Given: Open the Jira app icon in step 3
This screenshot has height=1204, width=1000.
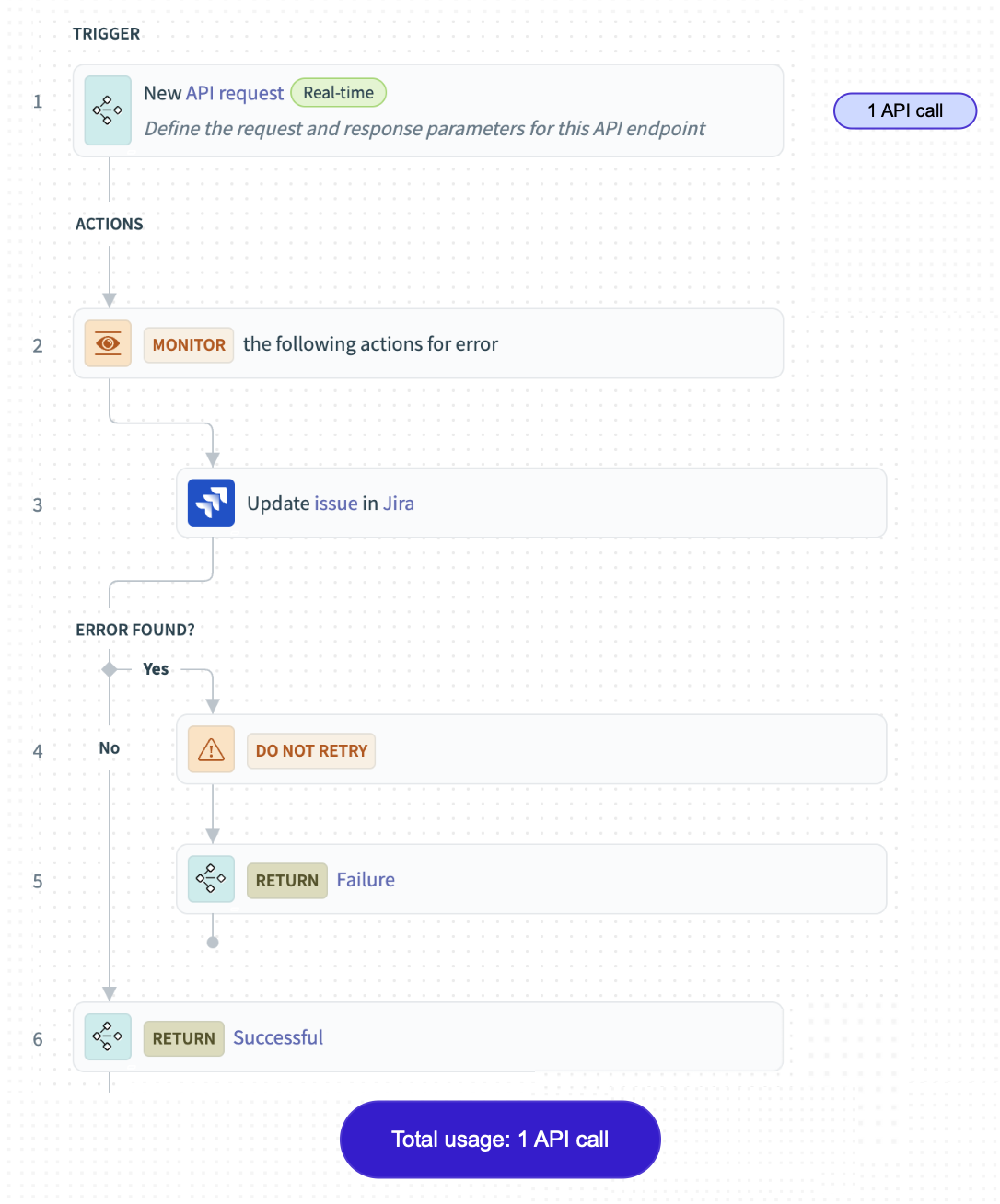Looking at the screenshot, I should [x=211, y=503].
